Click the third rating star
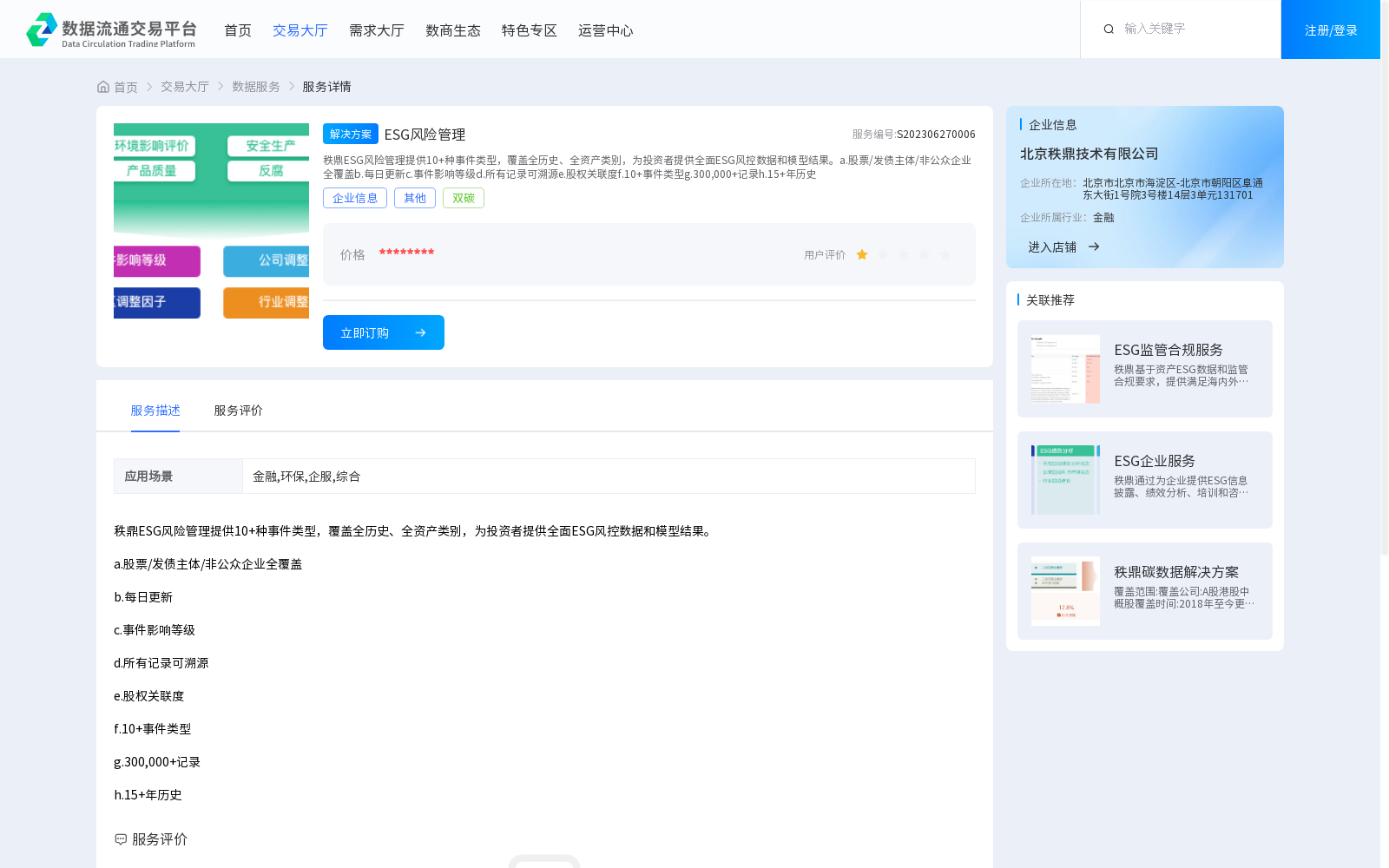This screenshot has height=868, width=1389. coord(904,254)
